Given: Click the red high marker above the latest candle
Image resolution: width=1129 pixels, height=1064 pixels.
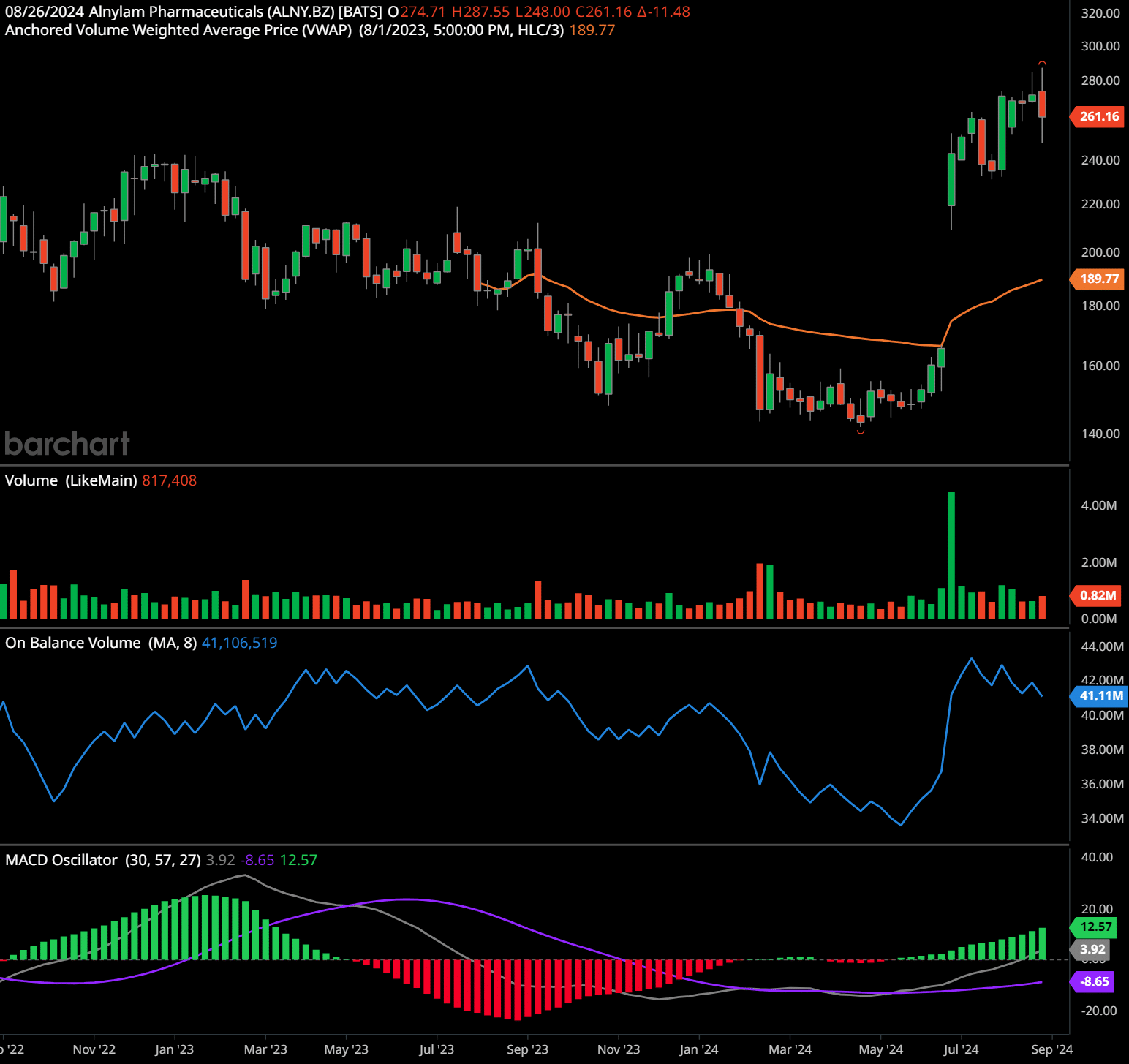Looking at the screenshot, I should click(x=1042, y=63).
